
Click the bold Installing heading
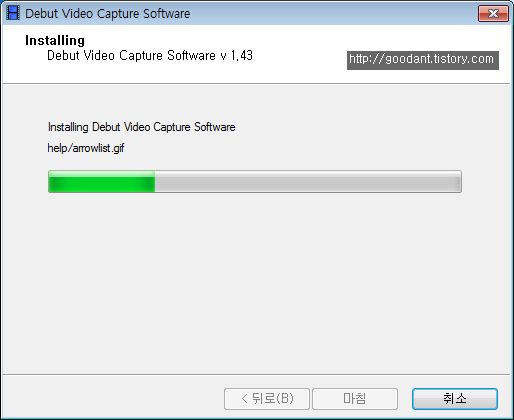pos(55,41)
